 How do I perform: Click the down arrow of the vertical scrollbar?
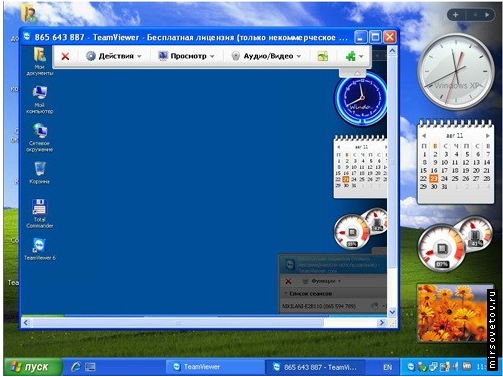[x=392, y=312]
